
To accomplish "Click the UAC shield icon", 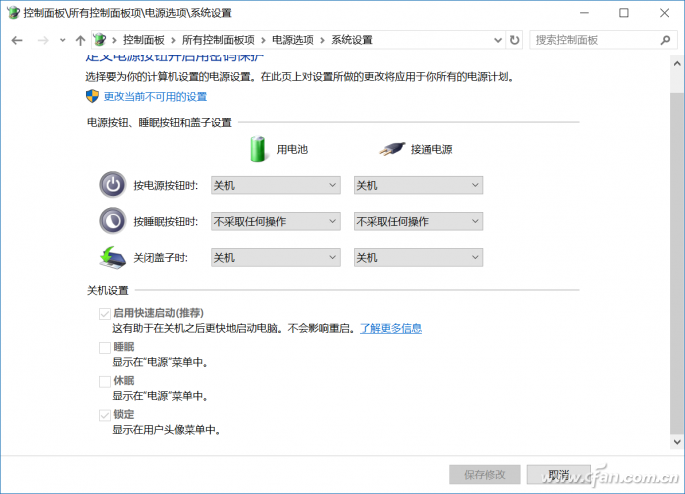I will [x=92, y=96].
